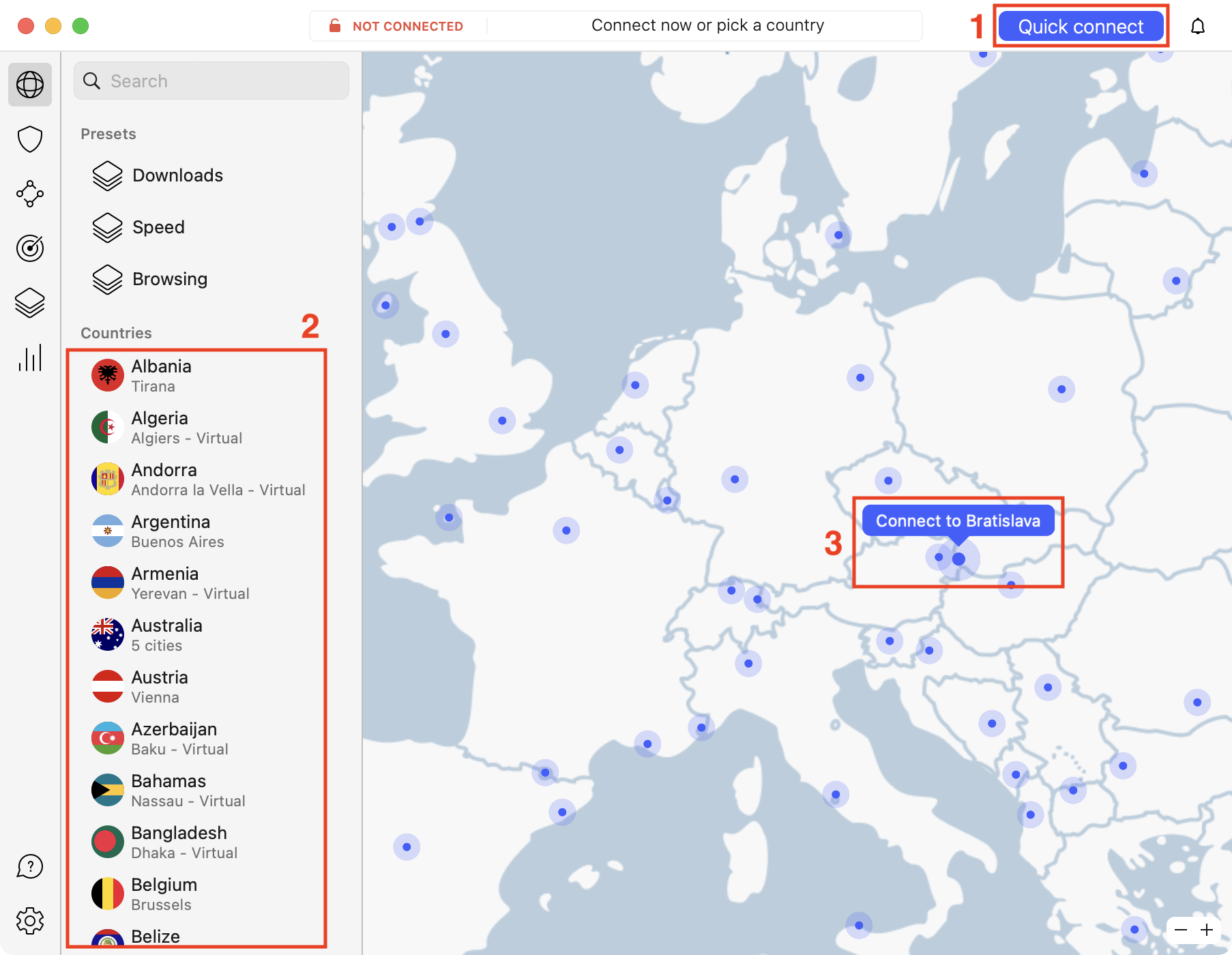The image size is (1232, 955).
Task: Connect to Austria Vienna in list
Action: pyautogui.click(x=160, y=686)
